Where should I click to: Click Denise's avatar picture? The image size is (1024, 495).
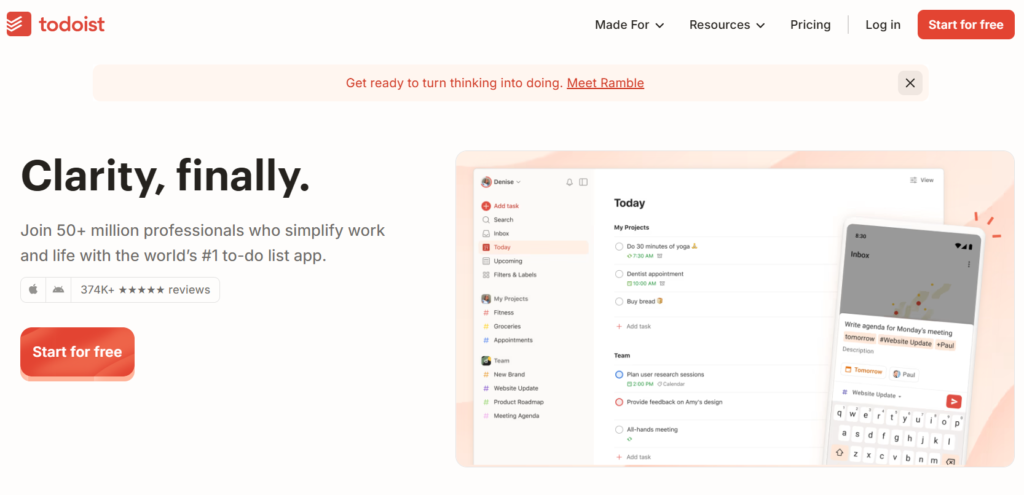(x=486, y=182)
